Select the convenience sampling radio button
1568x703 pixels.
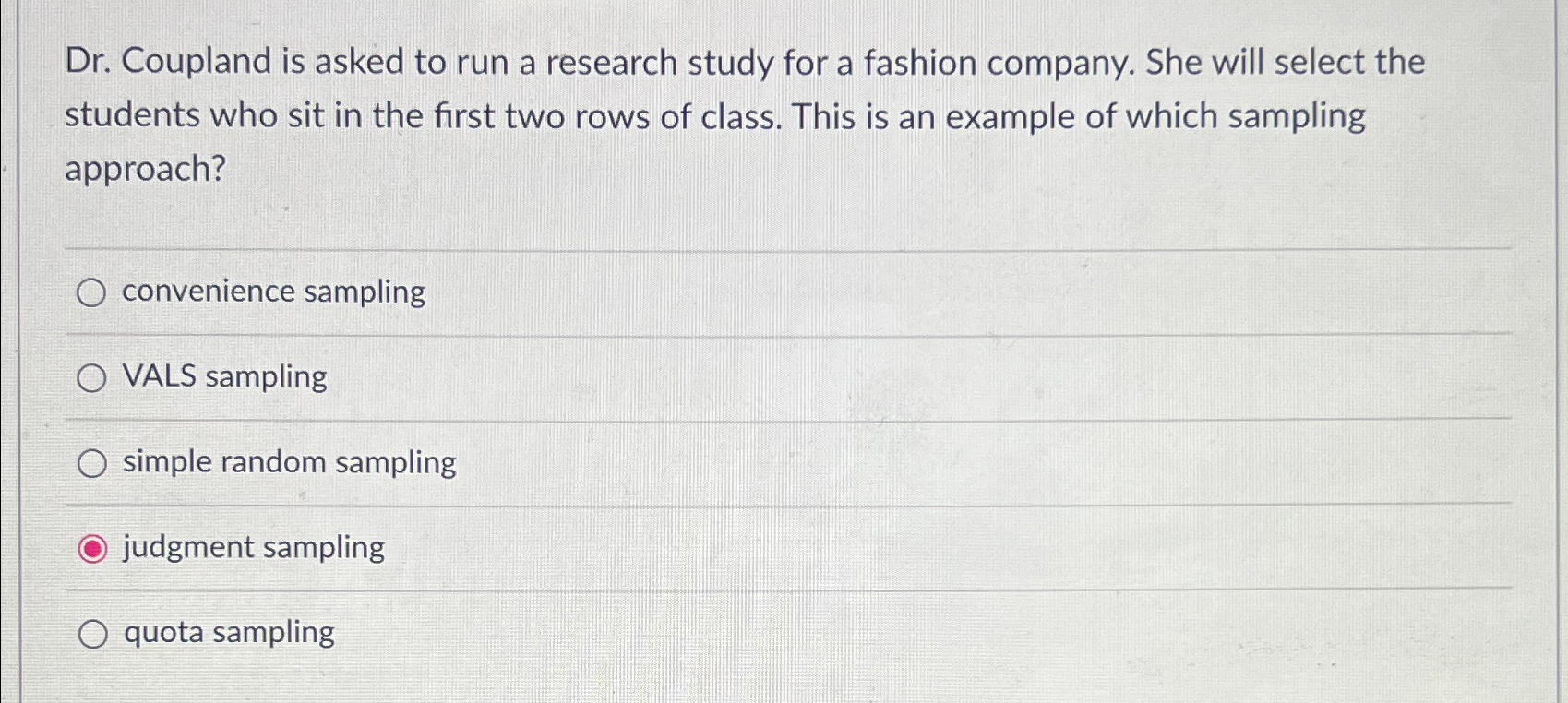click(92, 293)
